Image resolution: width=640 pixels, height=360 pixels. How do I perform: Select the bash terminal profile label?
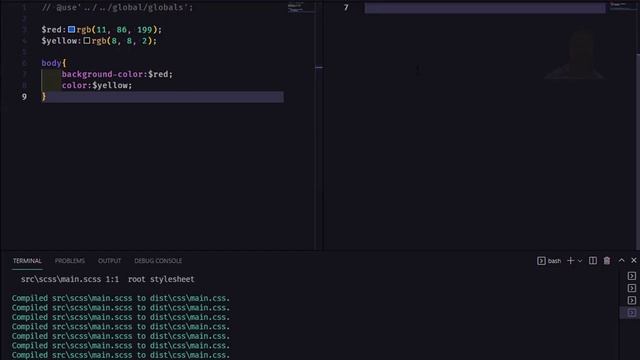(549, 261)
